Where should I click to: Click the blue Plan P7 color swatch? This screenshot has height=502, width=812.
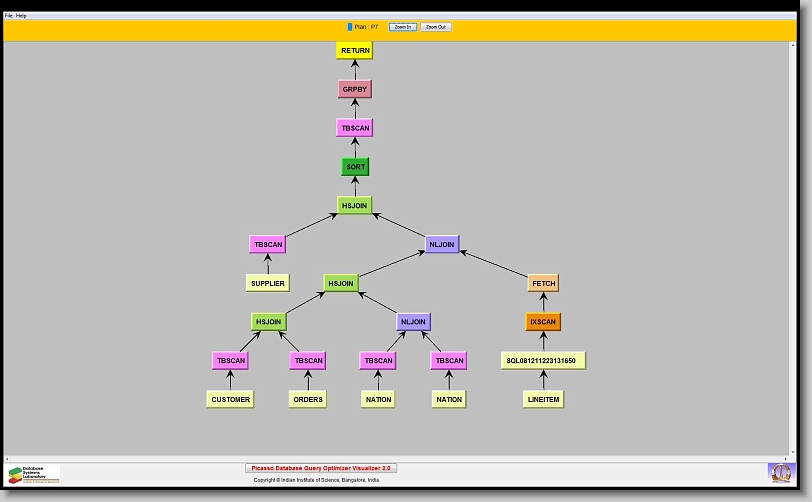tap(350, 27)
